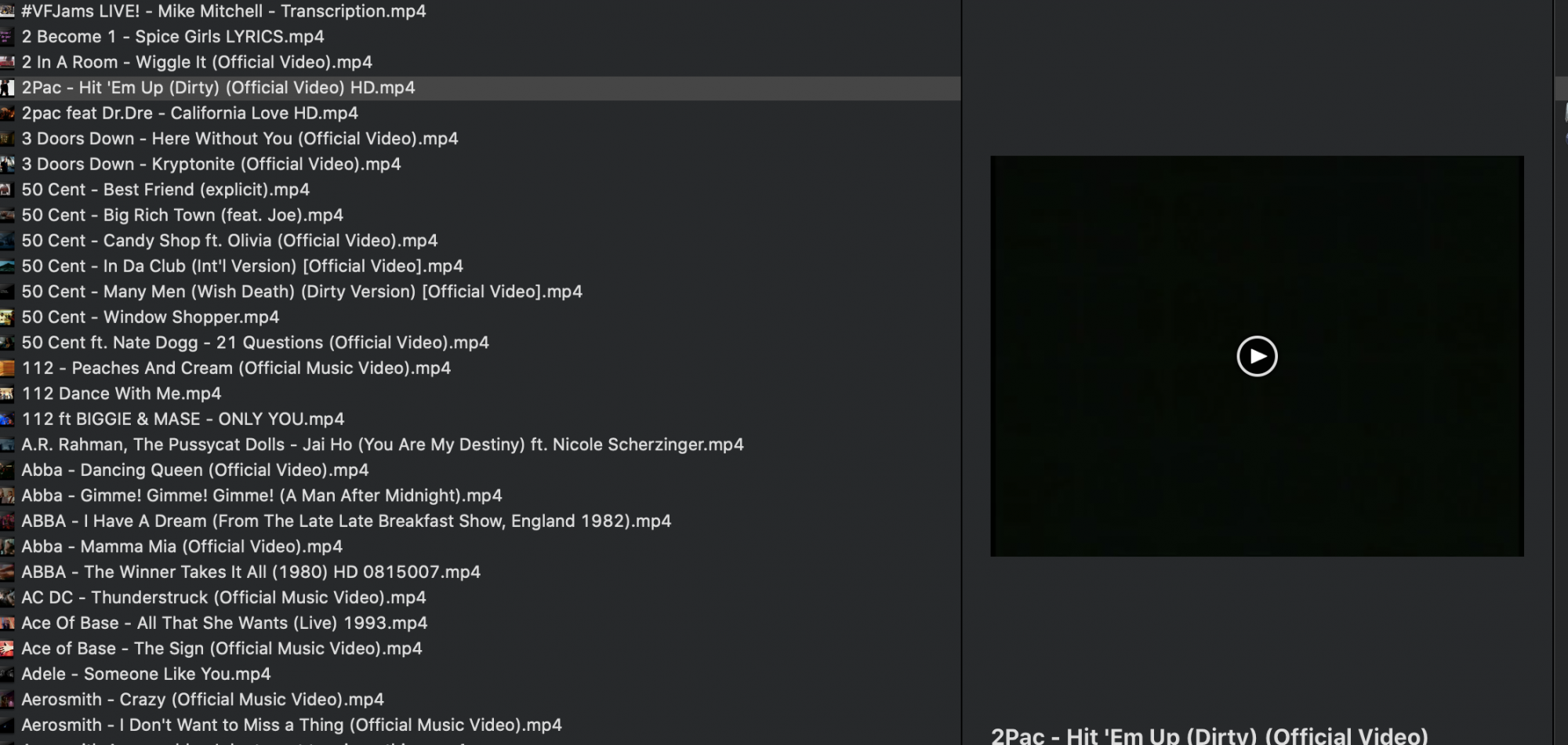This screenshot has width=1568, height=745.
Task: Select '50 Cent - Many Men (Wish Death)' file
Action: (x=302, y=292)
